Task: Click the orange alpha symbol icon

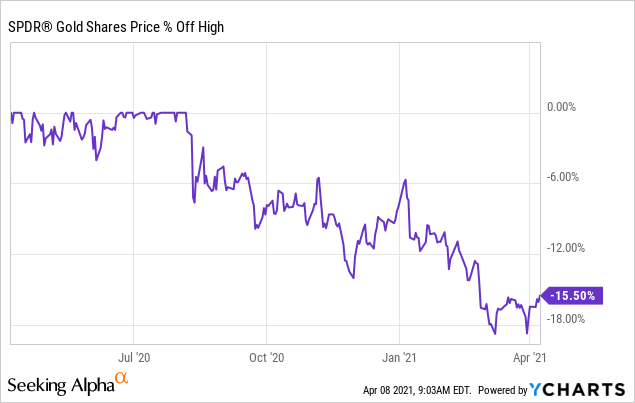Action: click(x=121, y=378)
